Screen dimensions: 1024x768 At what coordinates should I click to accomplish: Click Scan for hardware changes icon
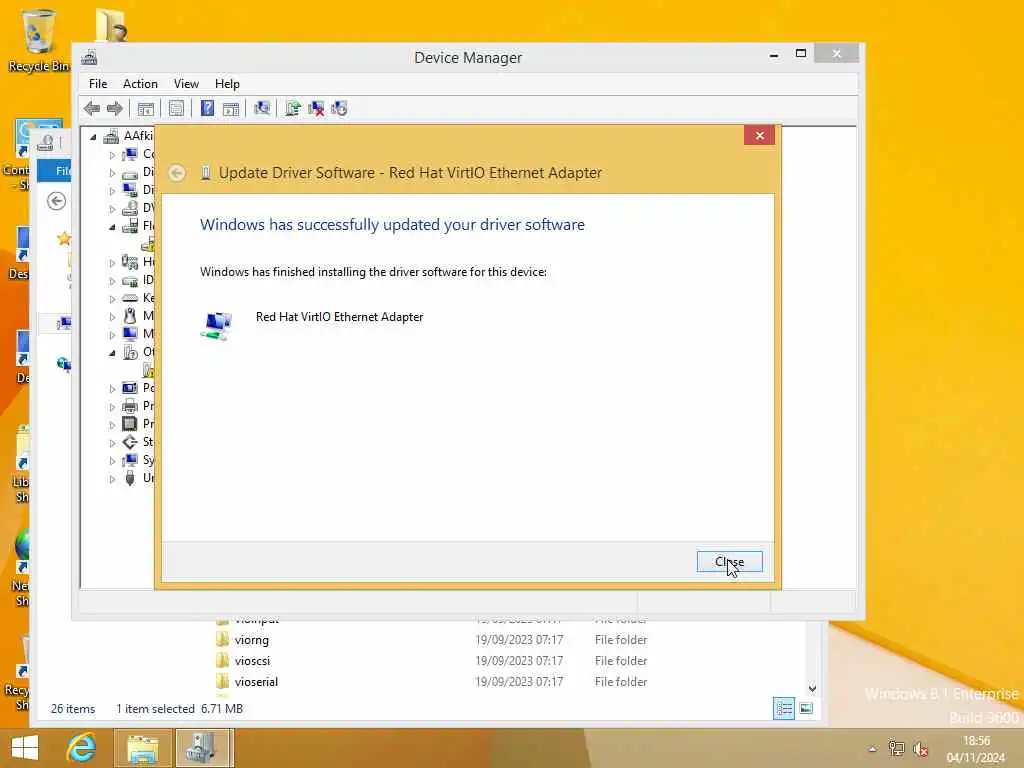click(262, 108)
